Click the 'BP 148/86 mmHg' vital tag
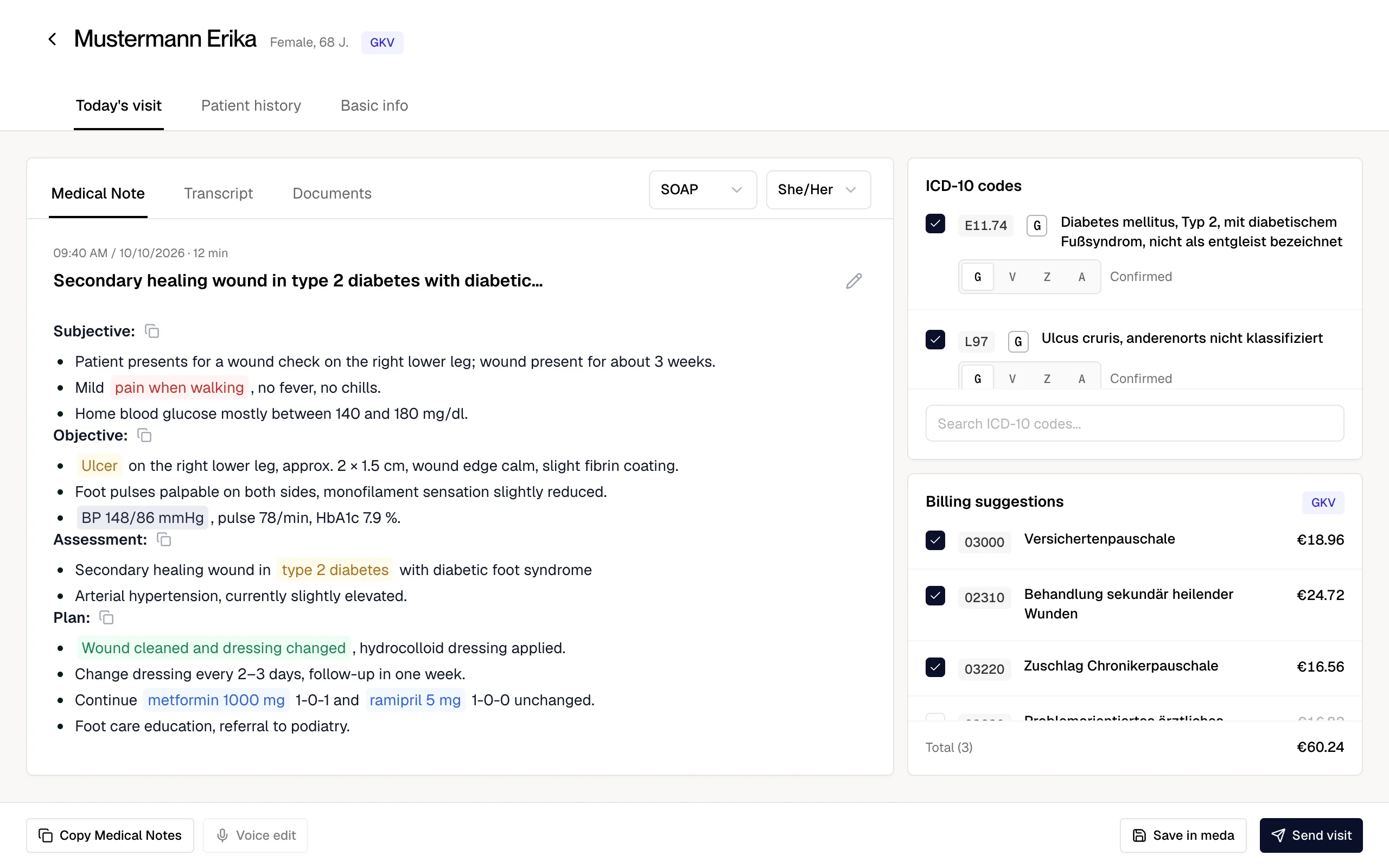This screenshot has width=1389, height=868. pos(142,518)
